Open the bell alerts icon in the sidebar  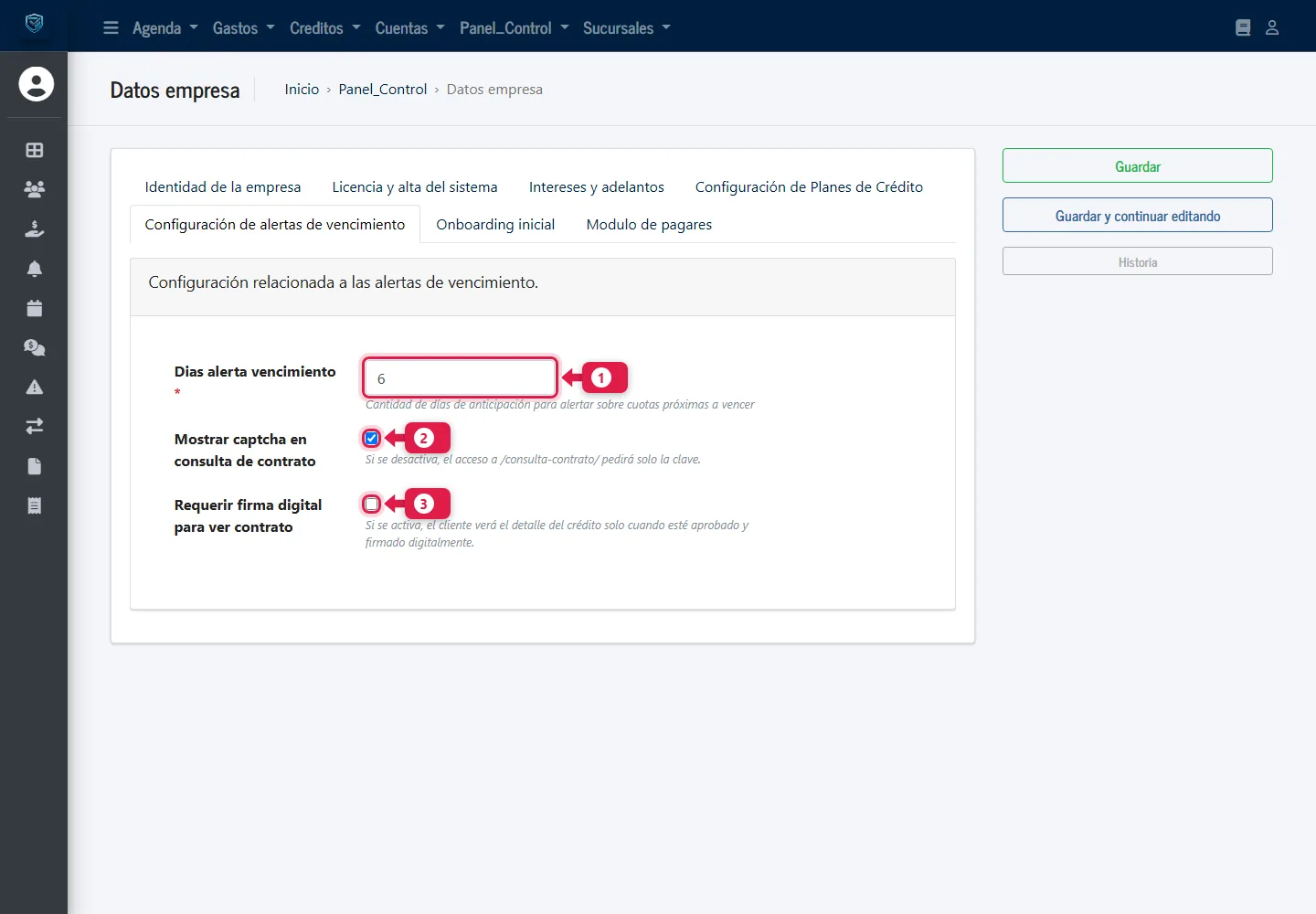click(35, 269)
